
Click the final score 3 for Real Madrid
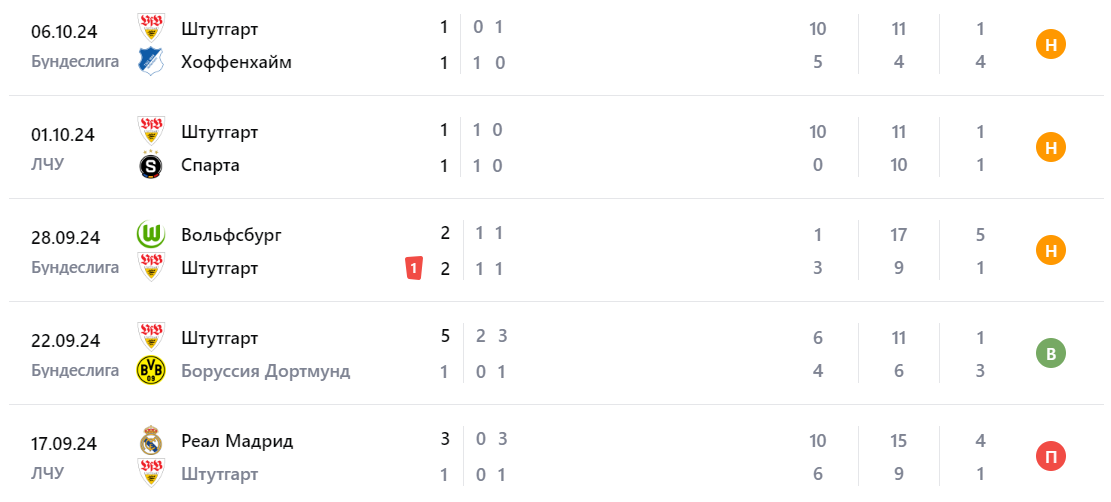(x=444, y=439)
